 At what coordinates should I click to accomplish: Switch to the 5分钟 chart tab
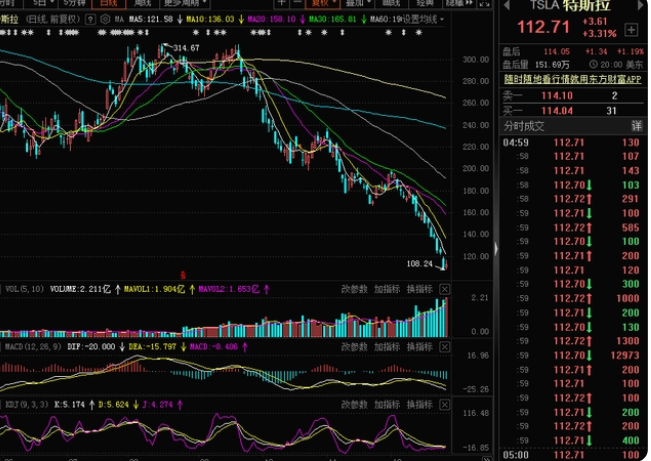click(74, 3)
